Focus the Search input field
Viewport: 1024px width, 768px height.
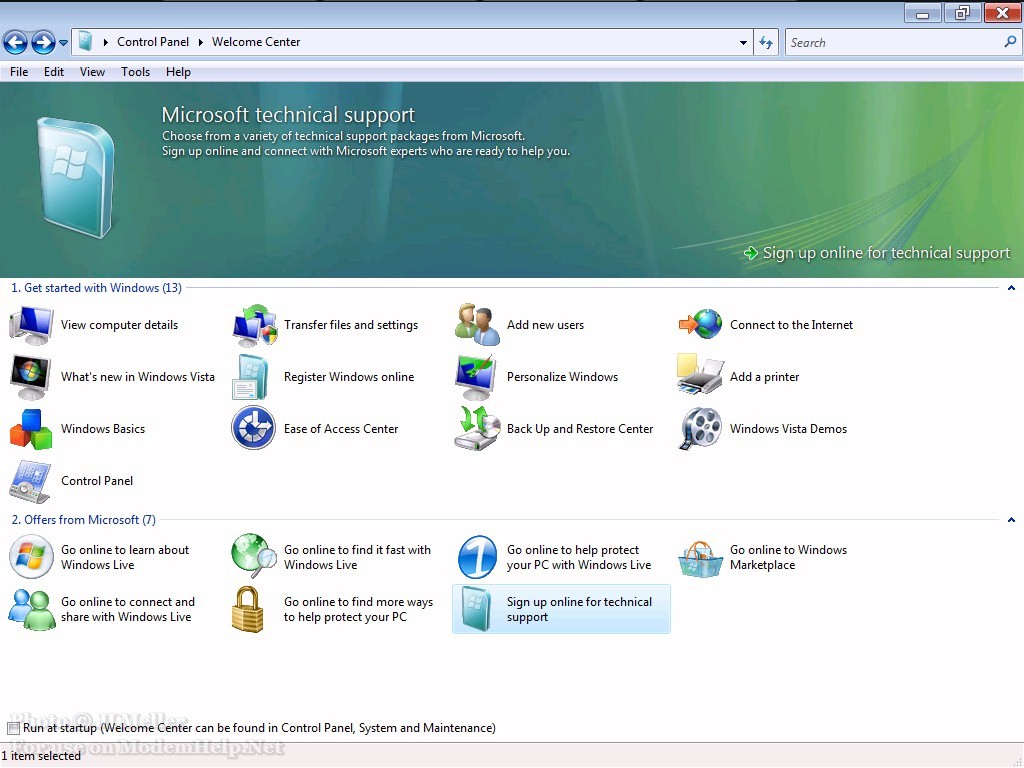tap(895, 42)
